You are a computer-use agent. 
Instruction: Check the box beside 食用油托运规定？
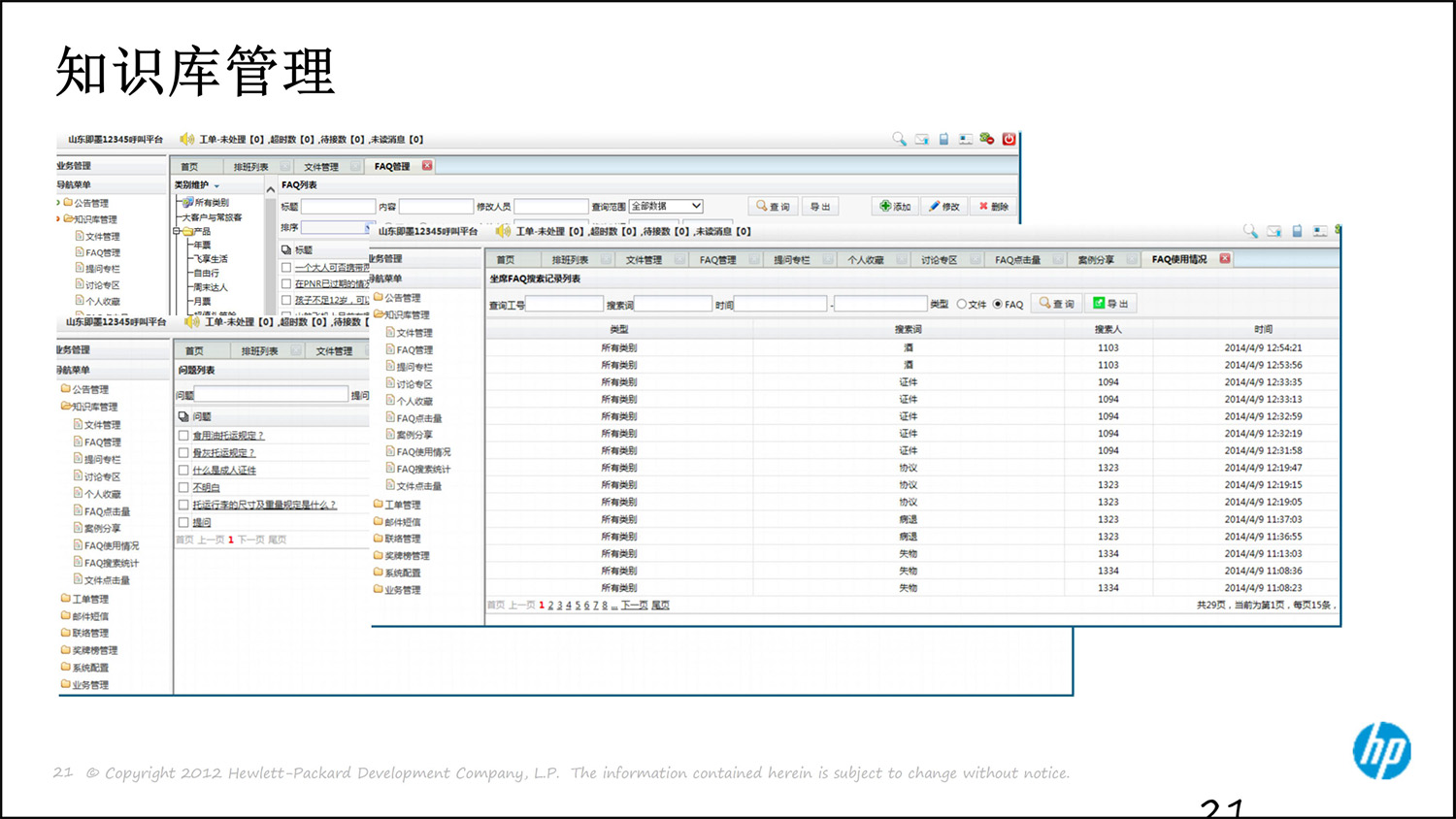pyautogui.click(x=183, y=436)
